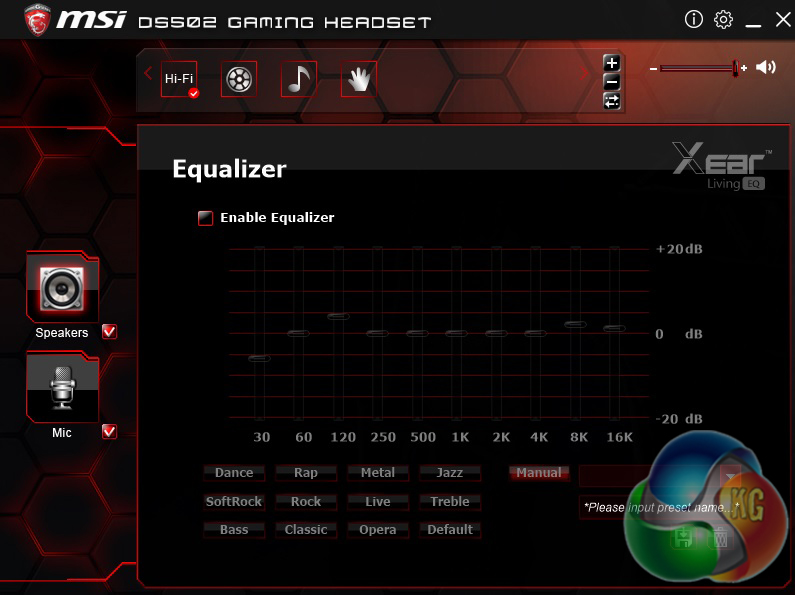The width and height of the screenshot is (795, 595).
Task: Select the Hi-Fi sound profile
Action: (179, 79)
